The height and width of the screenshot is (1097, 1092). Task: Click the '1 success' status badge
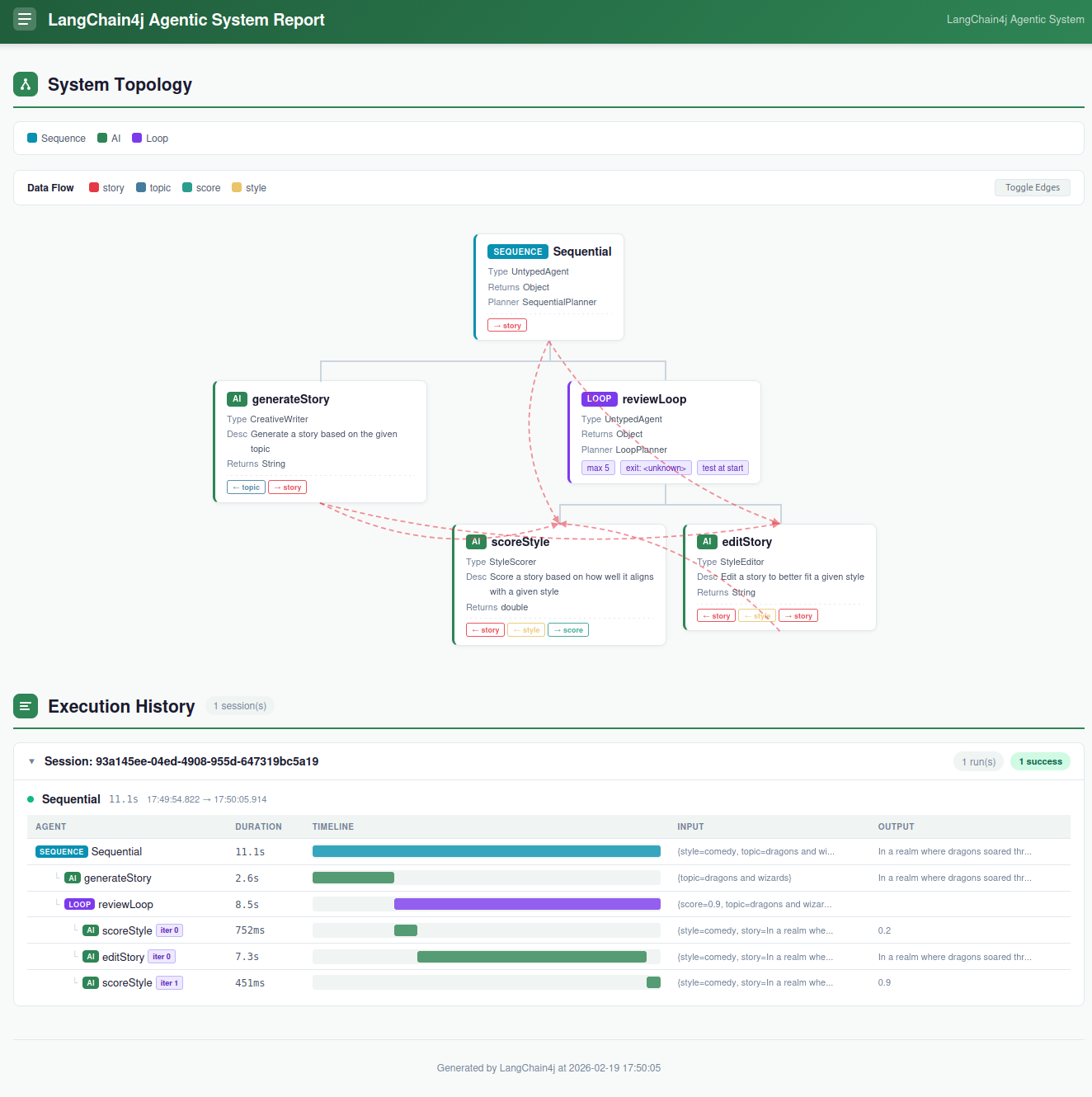pyautogui.click(x=1039, y=761)
